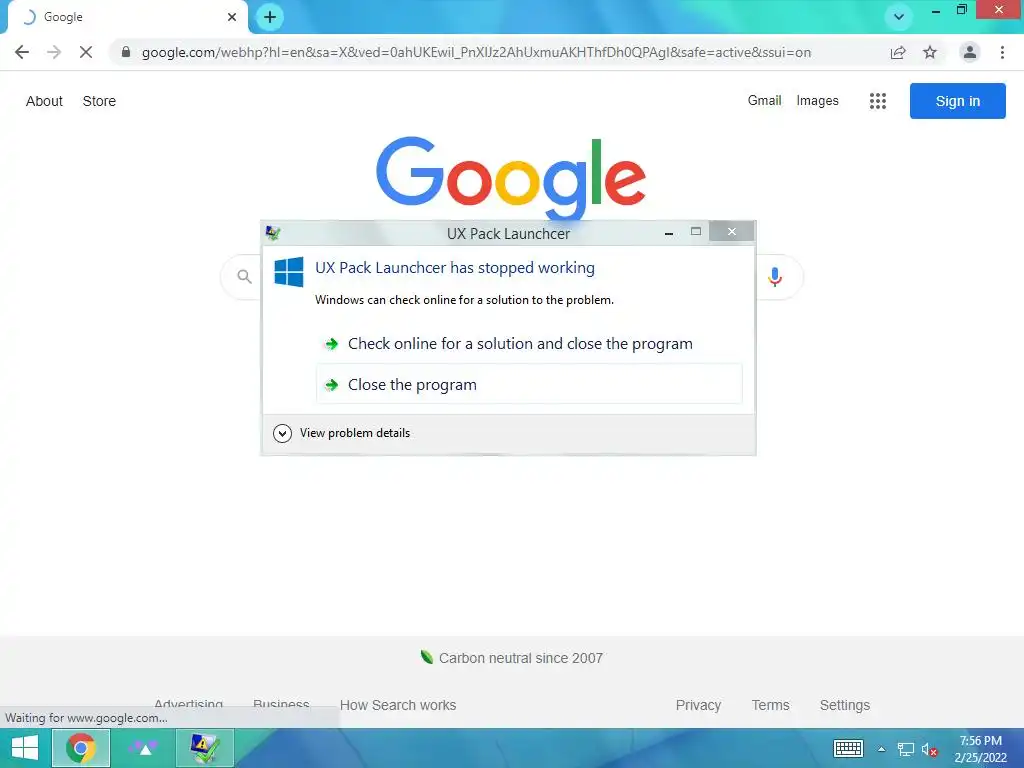Screen dimensions: 1024x768
Task: Click 'UX Pack Launcher has stopped working' heading
Action: tap(455, 268)
